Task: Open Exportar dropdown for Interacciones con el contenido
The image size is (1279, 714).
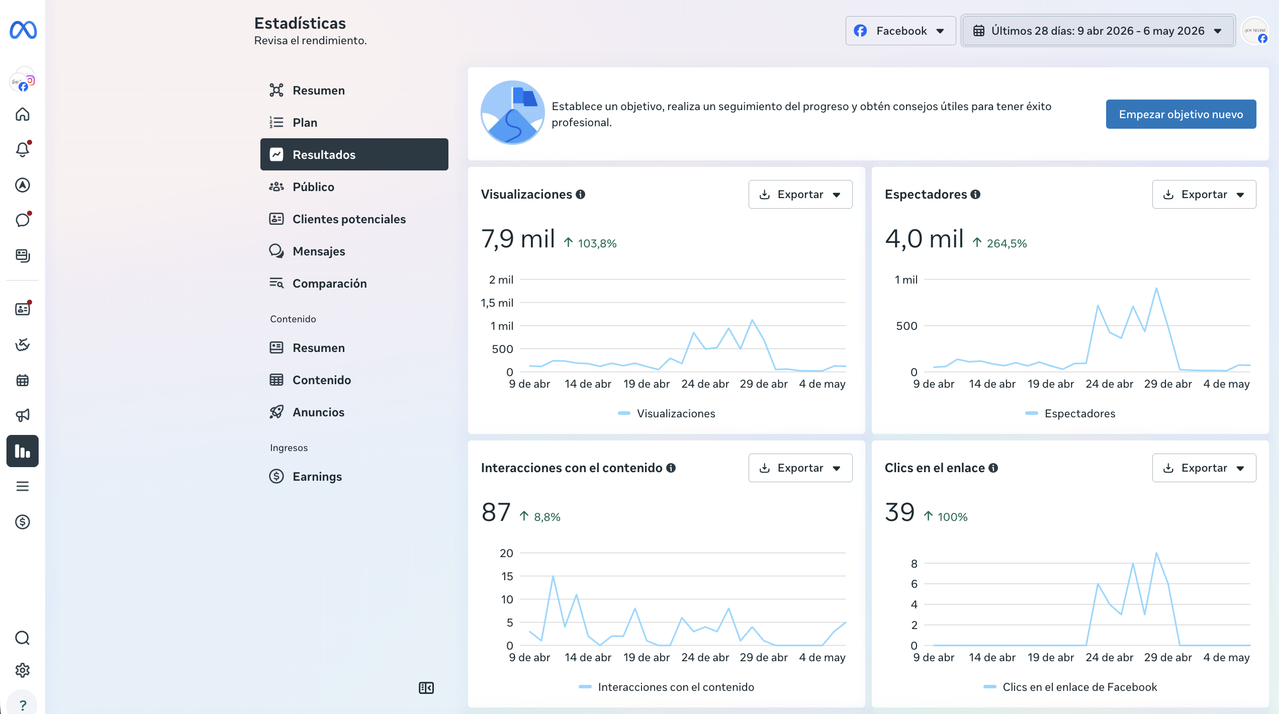Action: pos(800,468)
